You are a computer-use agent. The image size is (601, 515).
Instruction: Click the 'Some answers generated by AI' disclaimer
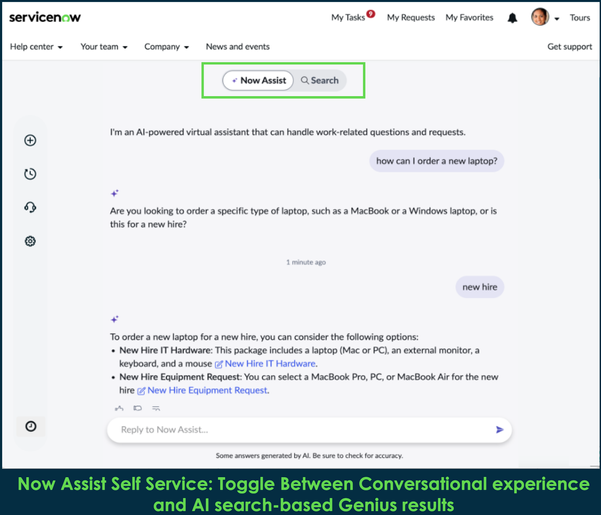[309, 456]
